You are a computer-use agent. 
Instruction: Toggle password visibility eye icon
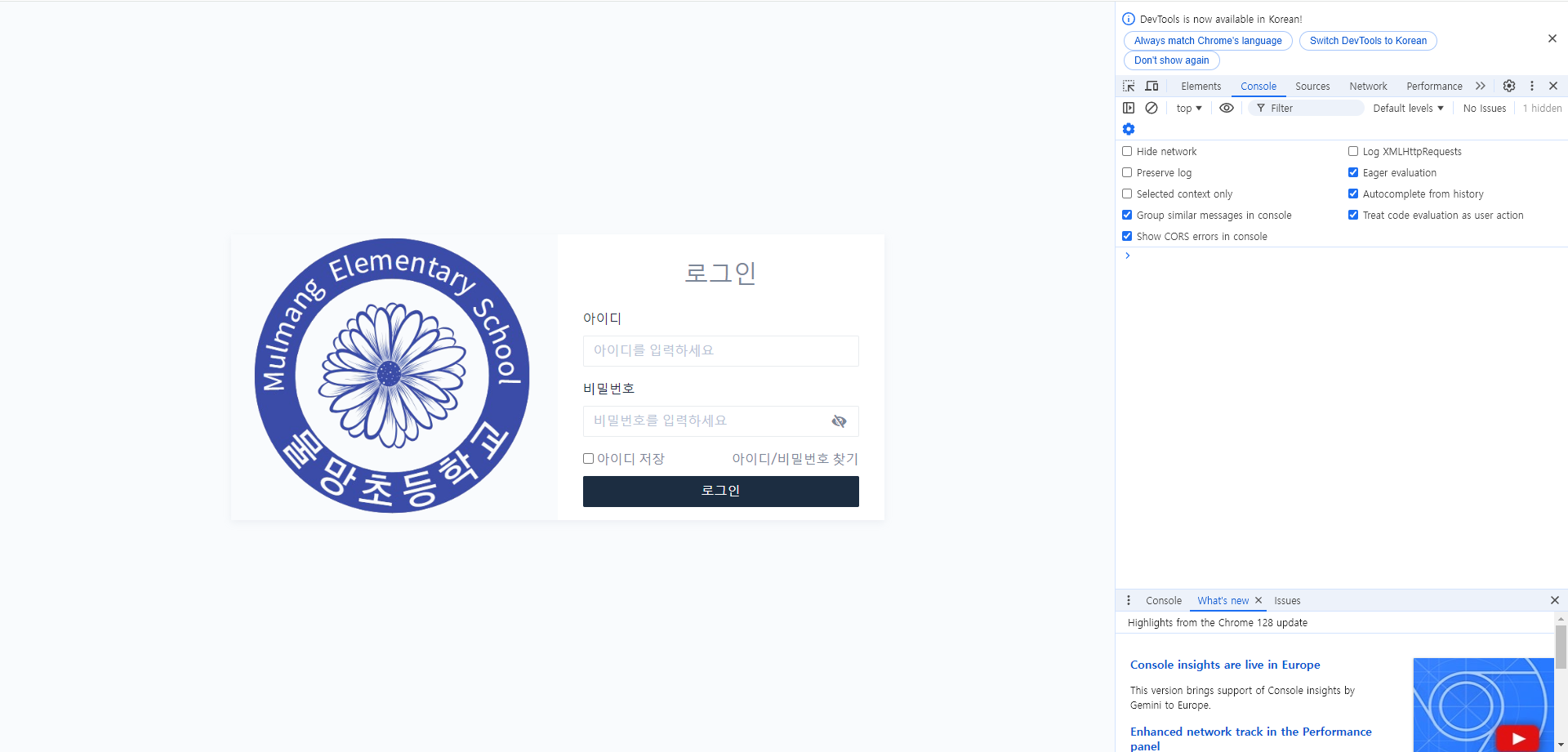coord(839,421)
